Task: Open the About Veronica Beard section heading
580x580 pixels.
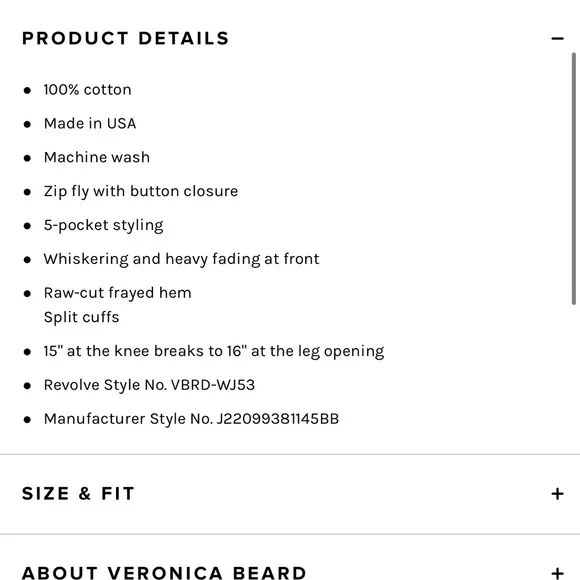Action: point(164,573)
